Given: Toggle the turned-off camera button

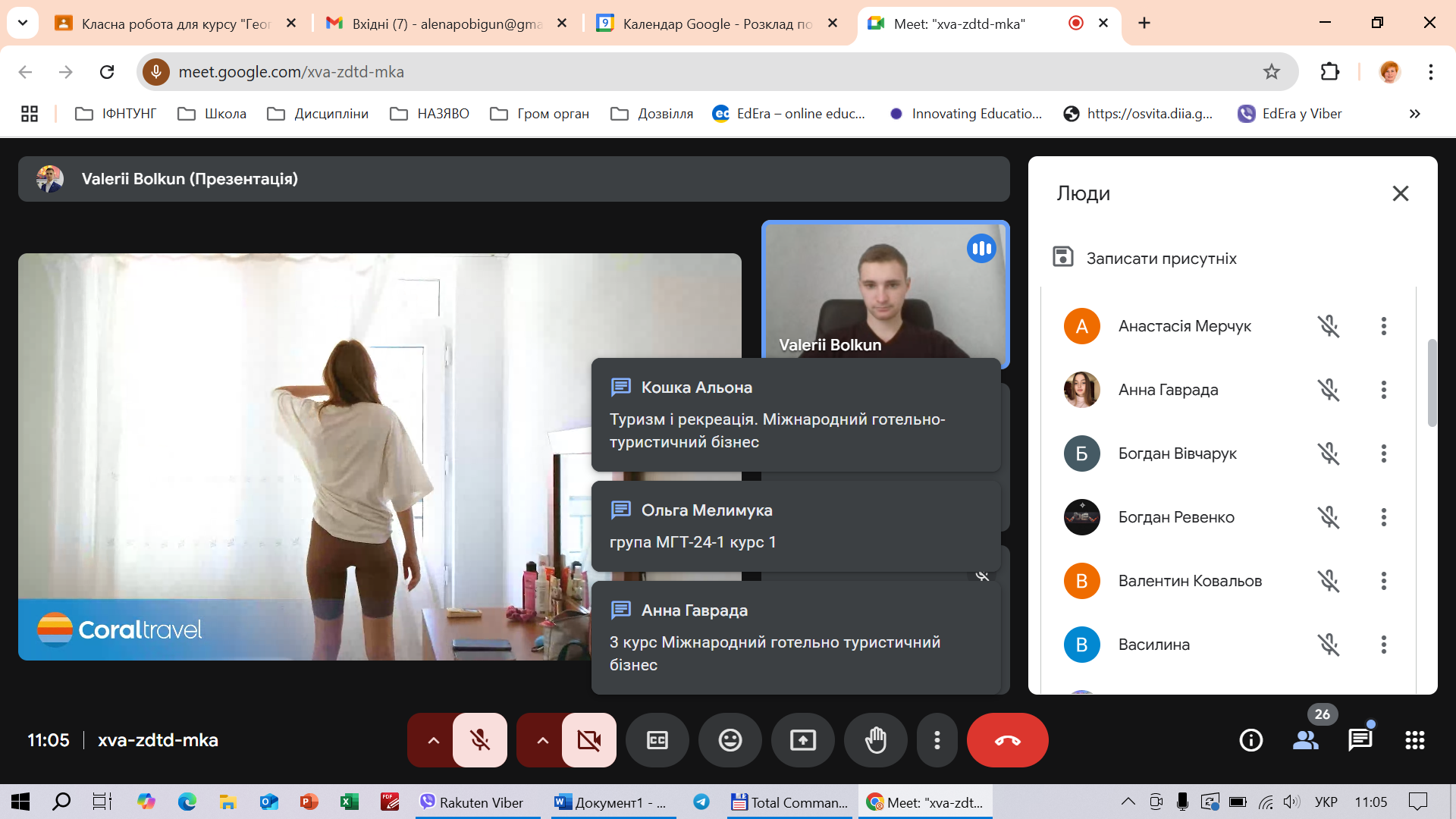Looking at the screenshot, I should pos(588,740).
